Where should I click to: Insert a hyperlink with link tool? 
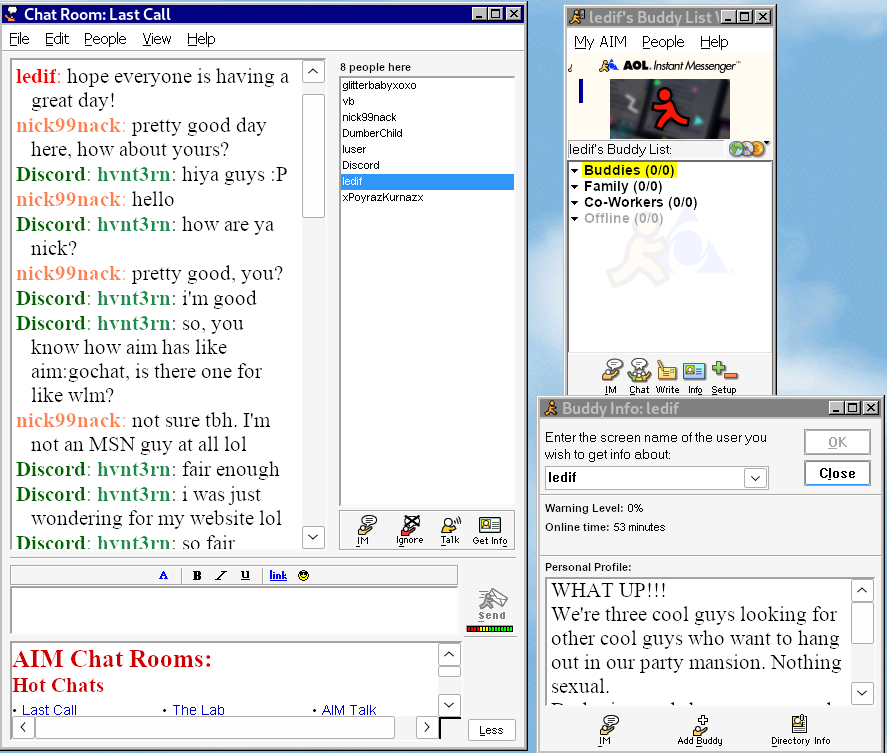pos(278,575)
